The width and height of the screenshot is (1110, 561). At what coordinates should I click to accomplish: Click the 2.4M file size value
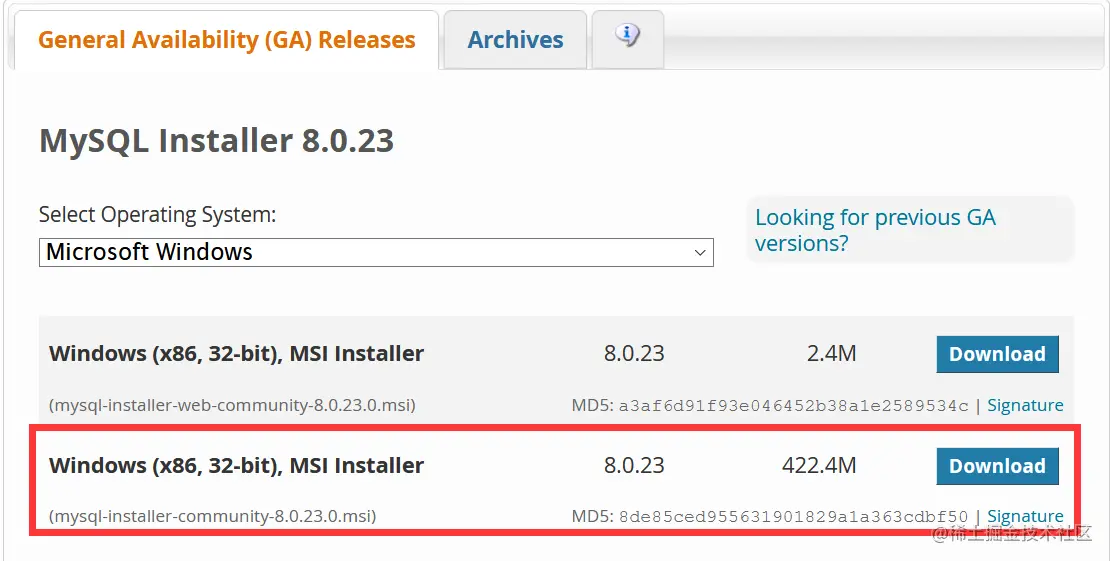tap(832, 353)
